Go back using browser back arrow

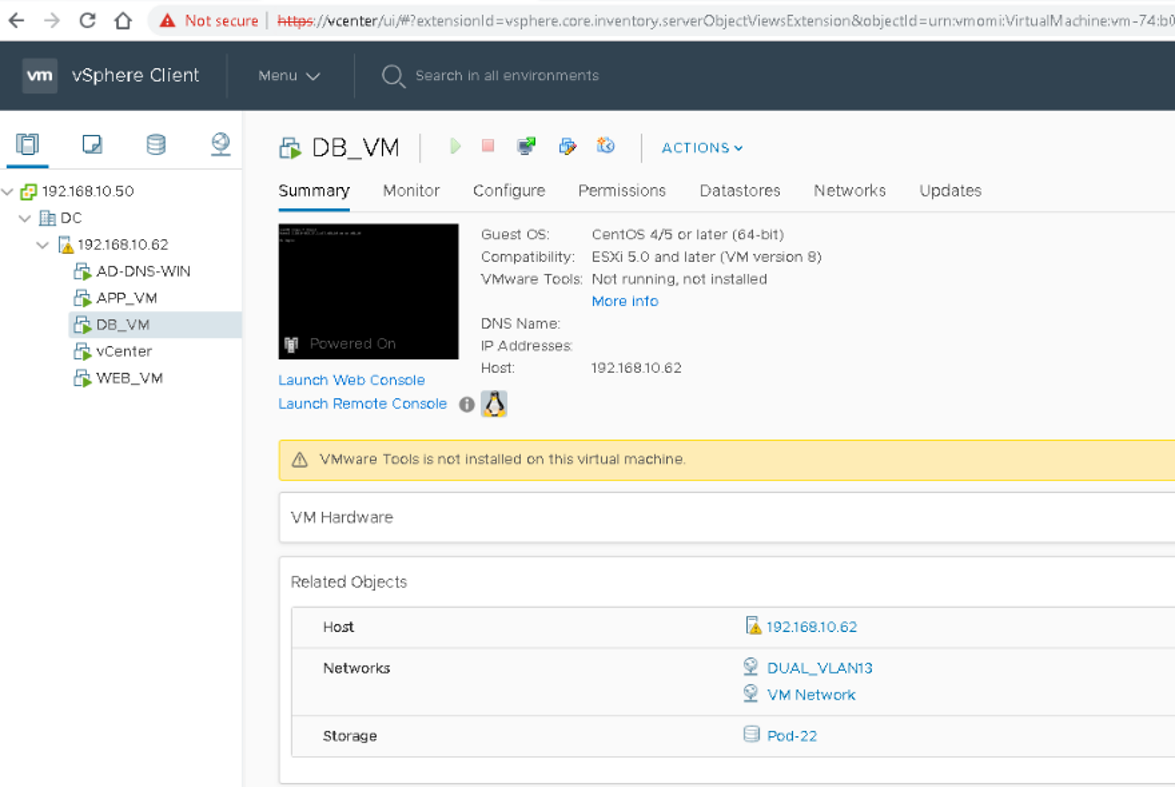[16, 20]
